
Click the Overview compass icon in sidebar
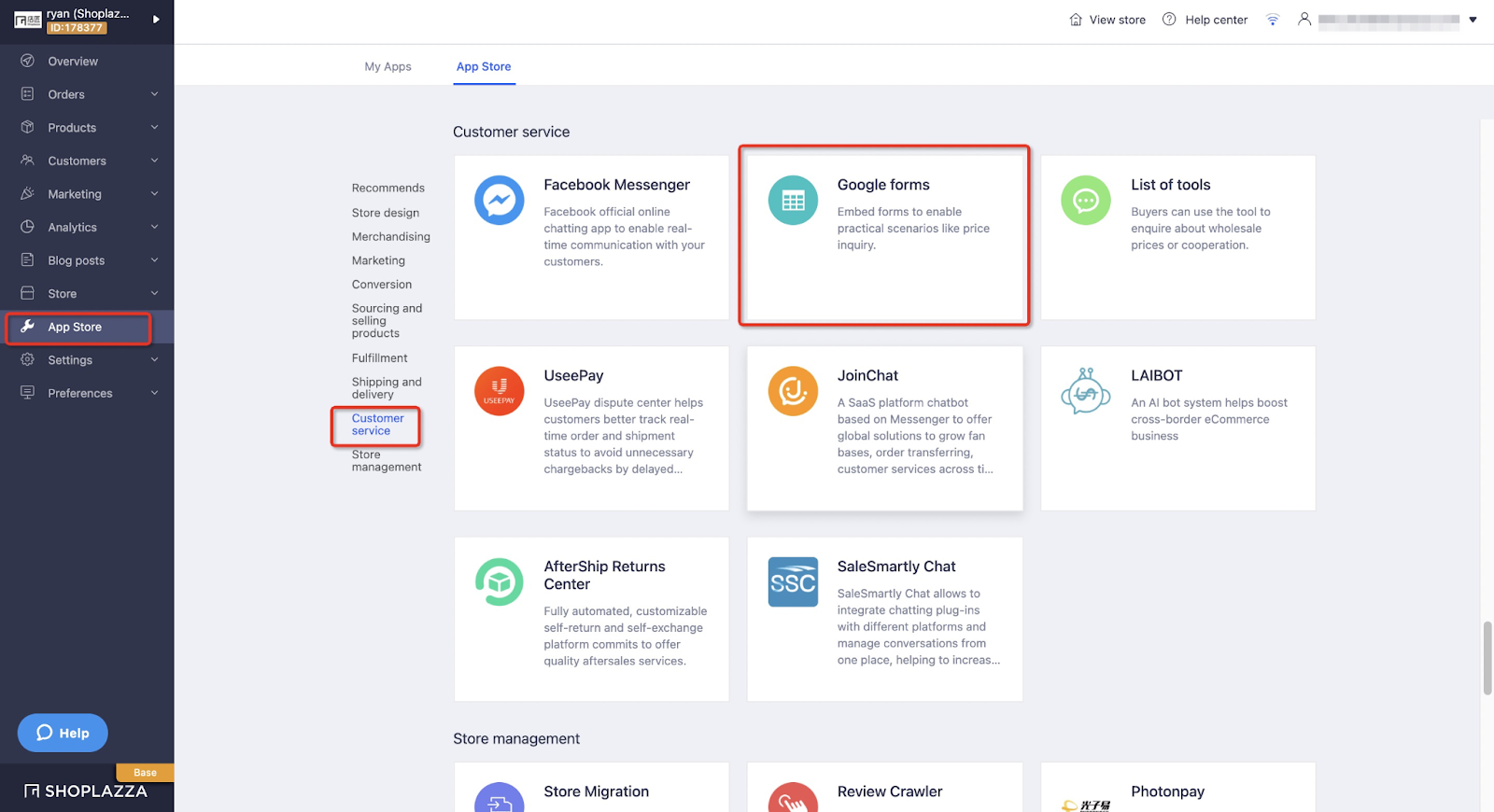pyautogui.click(x=28, y=61)
